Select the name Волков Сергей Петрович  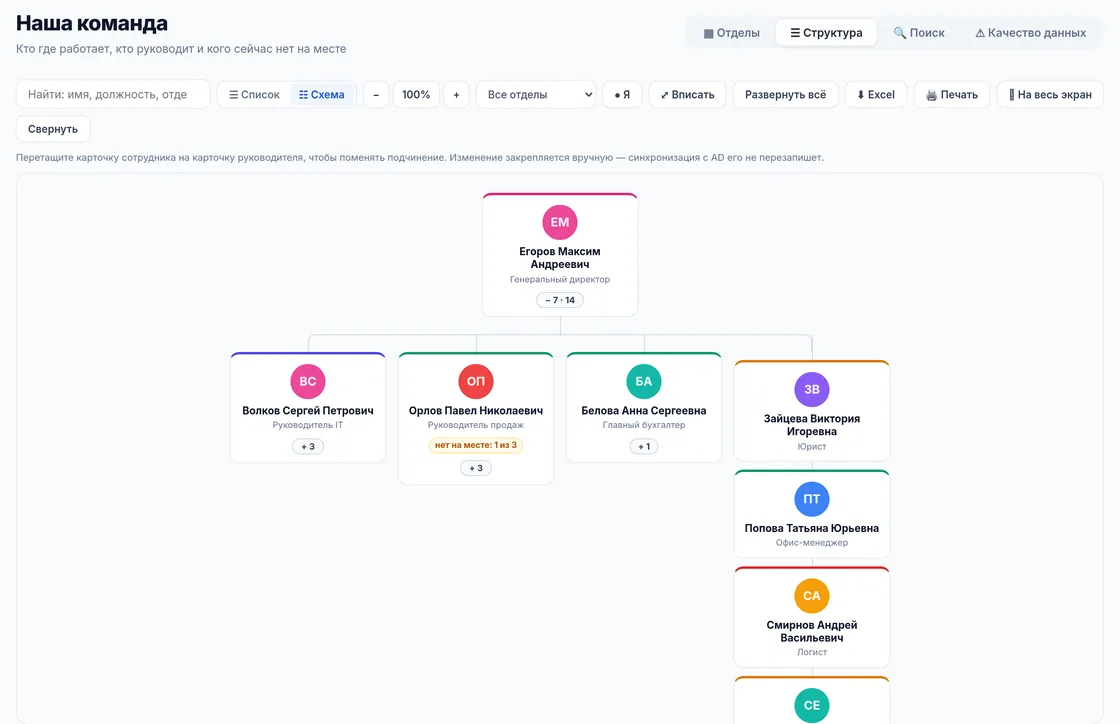(x=308, y=411)
